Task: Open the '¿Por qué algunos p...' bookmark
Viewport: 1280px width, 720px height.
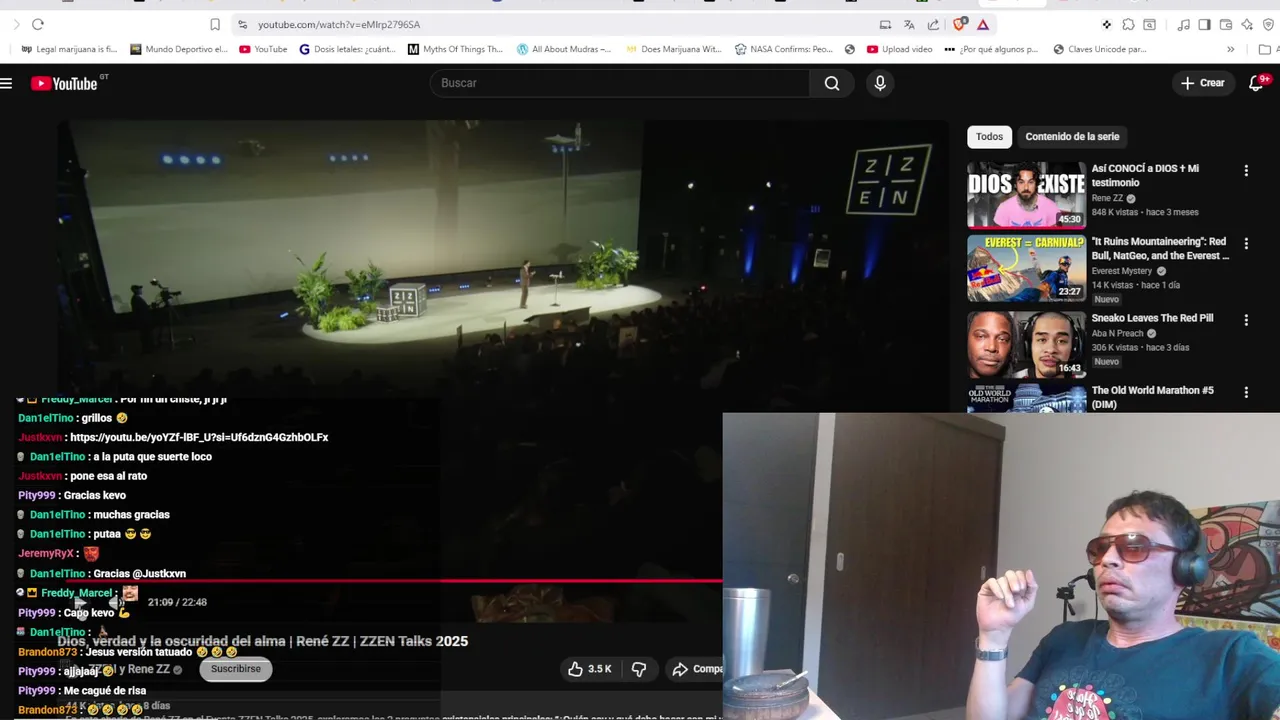Action: click(x=991, y=49)
